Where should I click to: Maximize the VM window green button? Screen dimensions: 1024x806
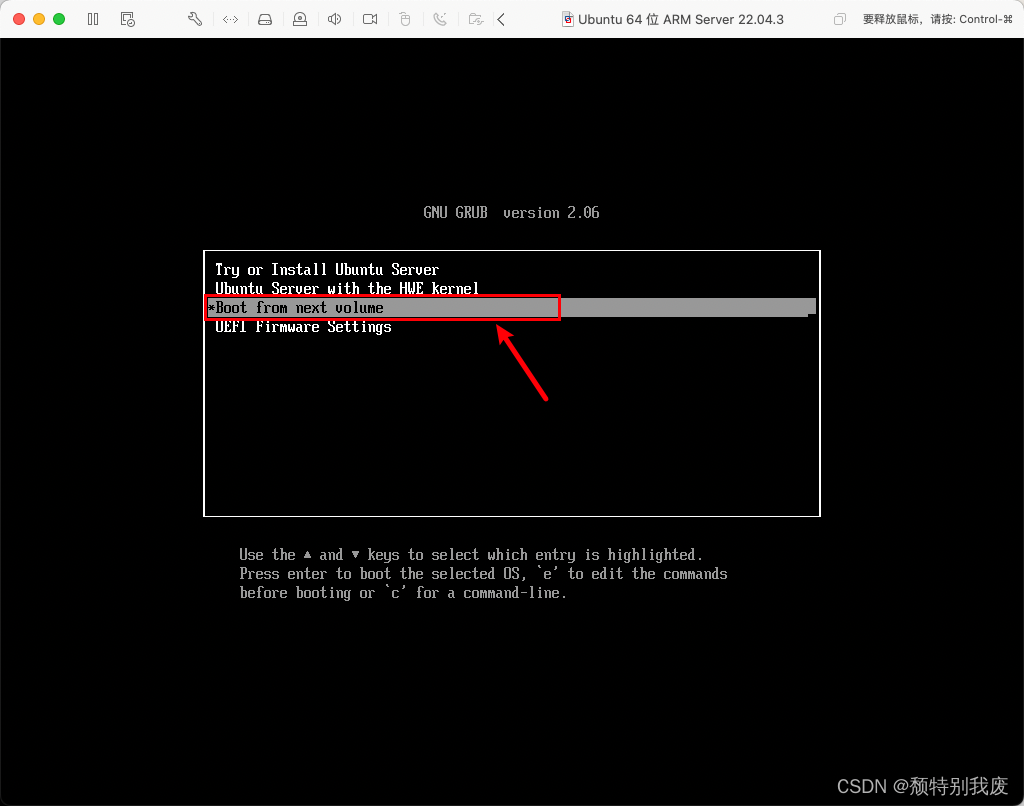[x=59, y=19]
